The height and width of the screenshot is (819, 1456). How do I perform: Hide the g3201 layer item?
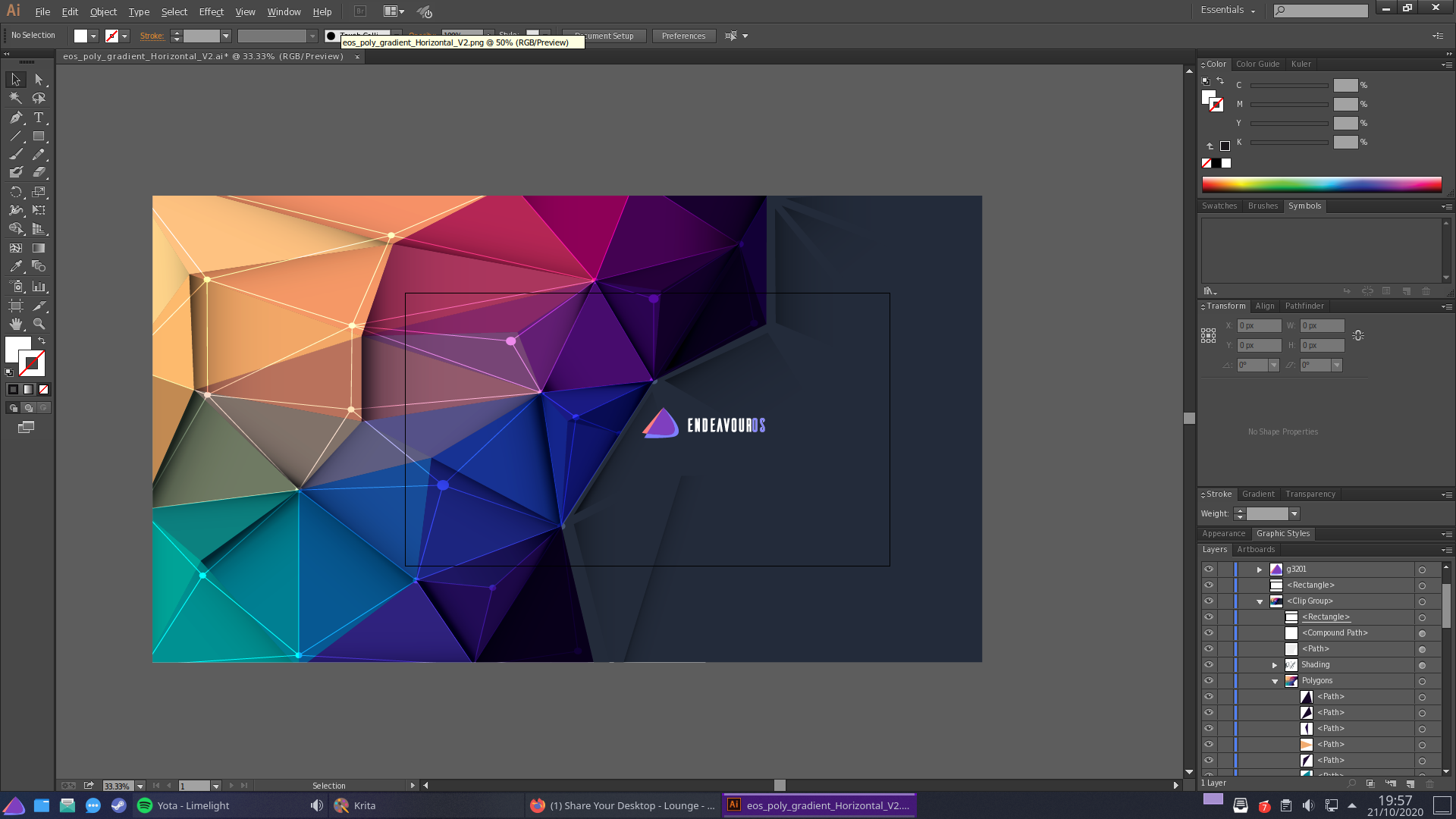pos(1209,570)
